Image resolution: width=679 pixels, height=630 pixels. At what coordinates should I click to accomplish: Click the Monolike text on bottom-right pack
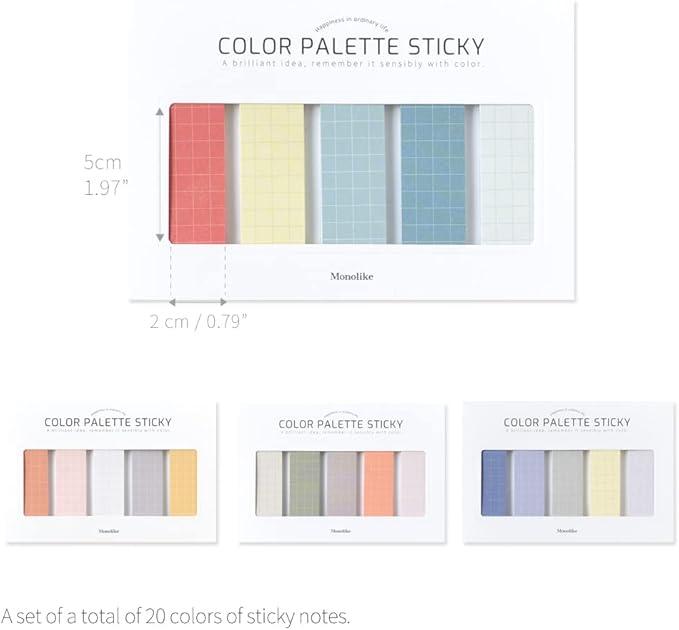click(568, 530)
